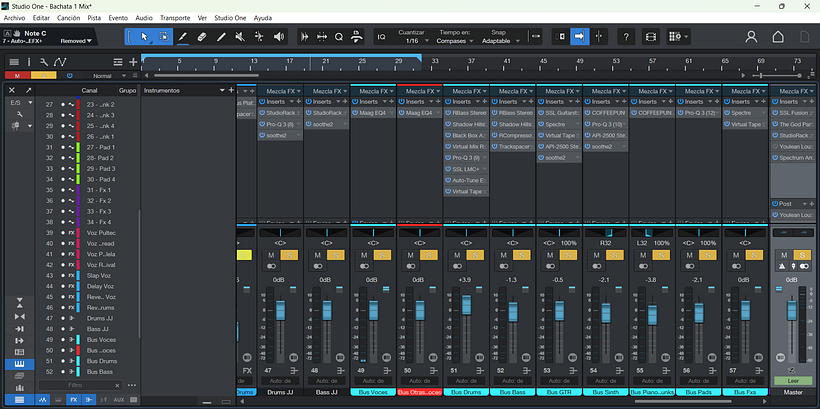The width and height of the screenshot is (820, 409).
Task: Open the Snap Adaptable dropdown
Action: pyautogui.click(x=496, y=42)
